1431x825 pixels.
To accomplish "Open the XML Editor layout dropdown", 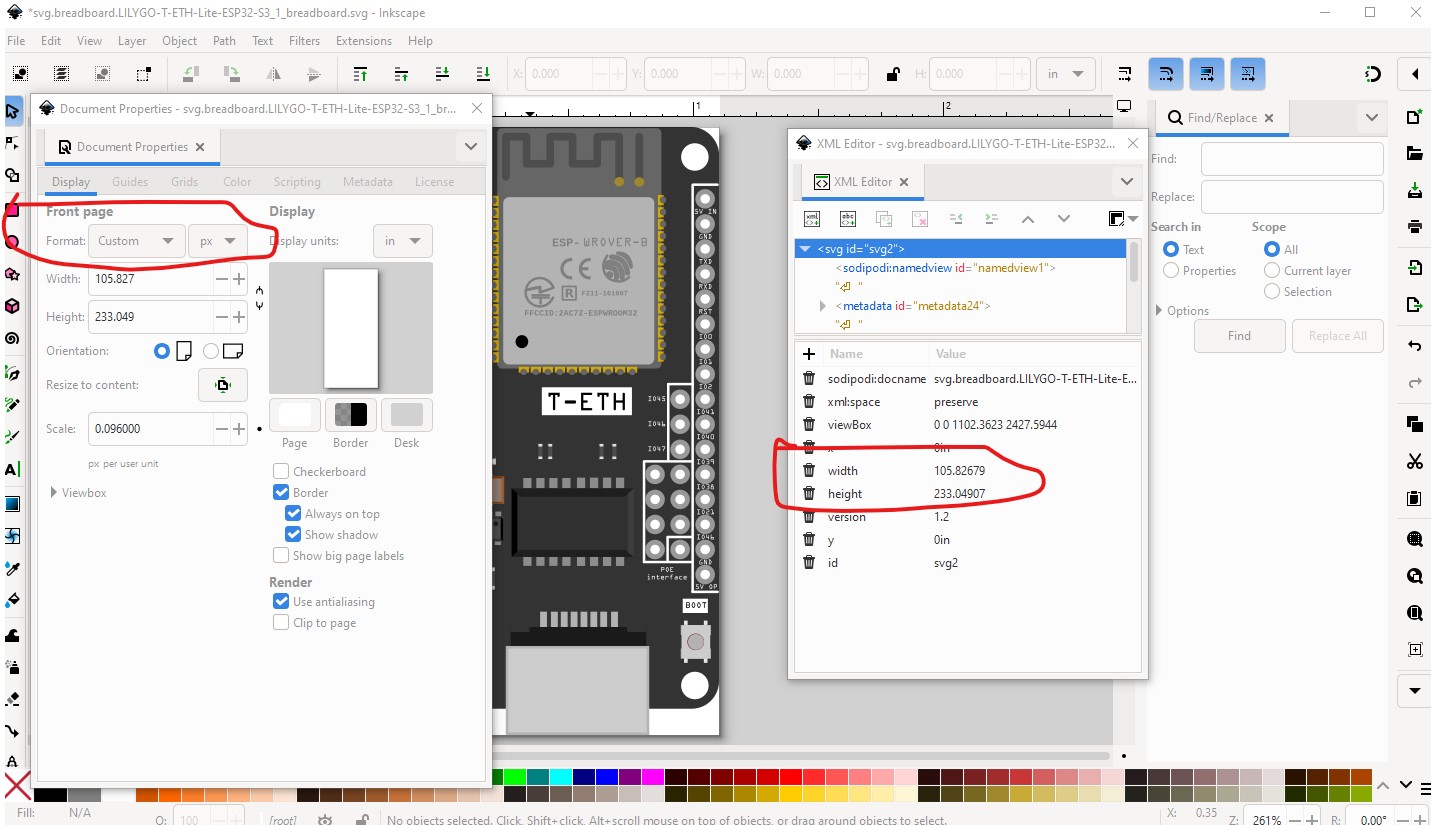I will point(1124,218).
